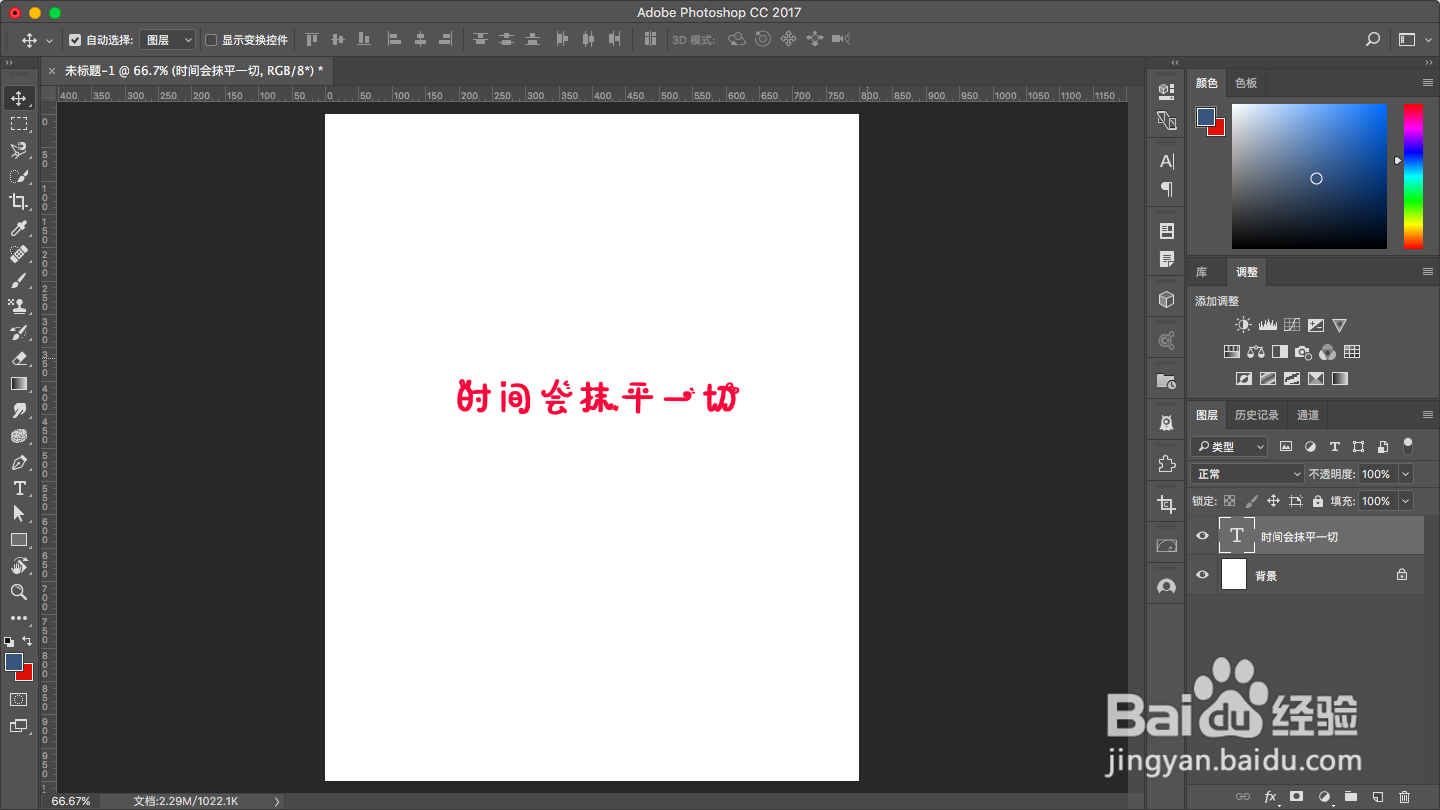The width and height of the screenshot is (1440, 810).
Task: Select the Pen tool
Action: [19, 462]
